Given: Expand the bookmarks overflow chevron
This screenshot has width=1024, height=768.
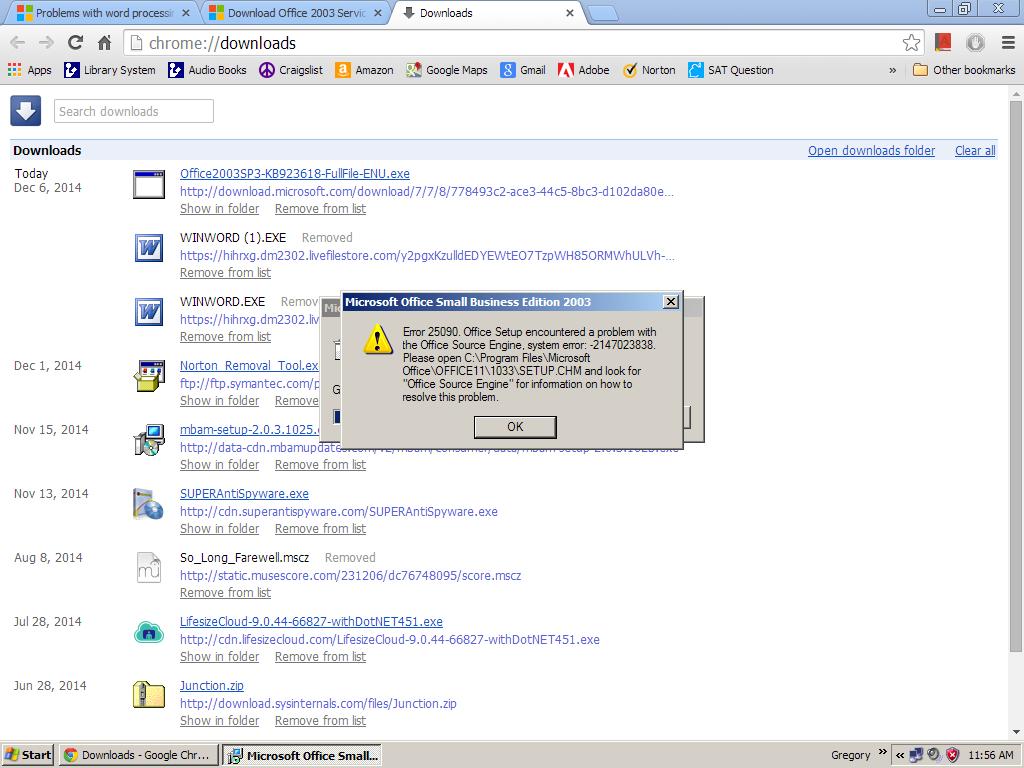Looking at the screenshot, I should point(893,70).
